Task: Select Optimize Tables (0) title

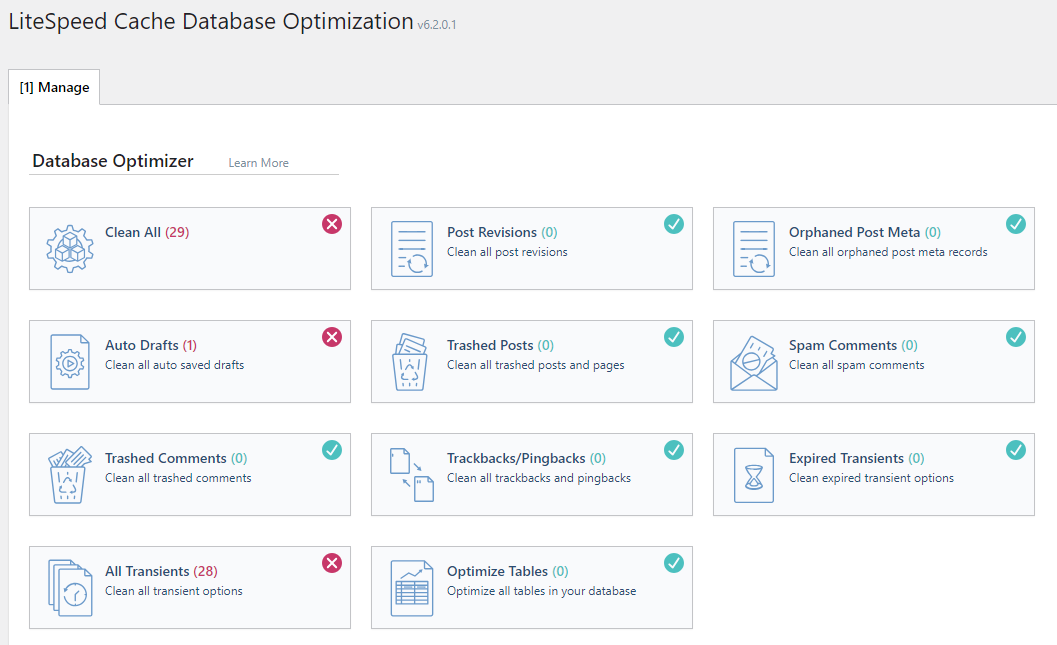Action: click(508, 572)
